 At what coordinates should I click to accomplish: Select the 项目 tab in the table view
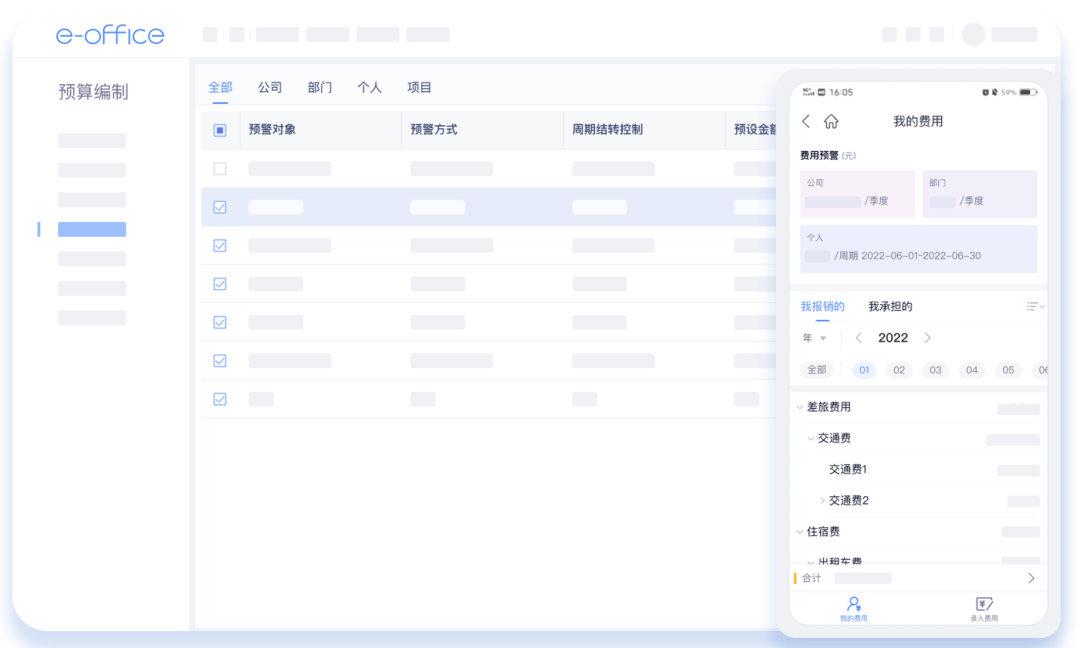pos(420,87)
